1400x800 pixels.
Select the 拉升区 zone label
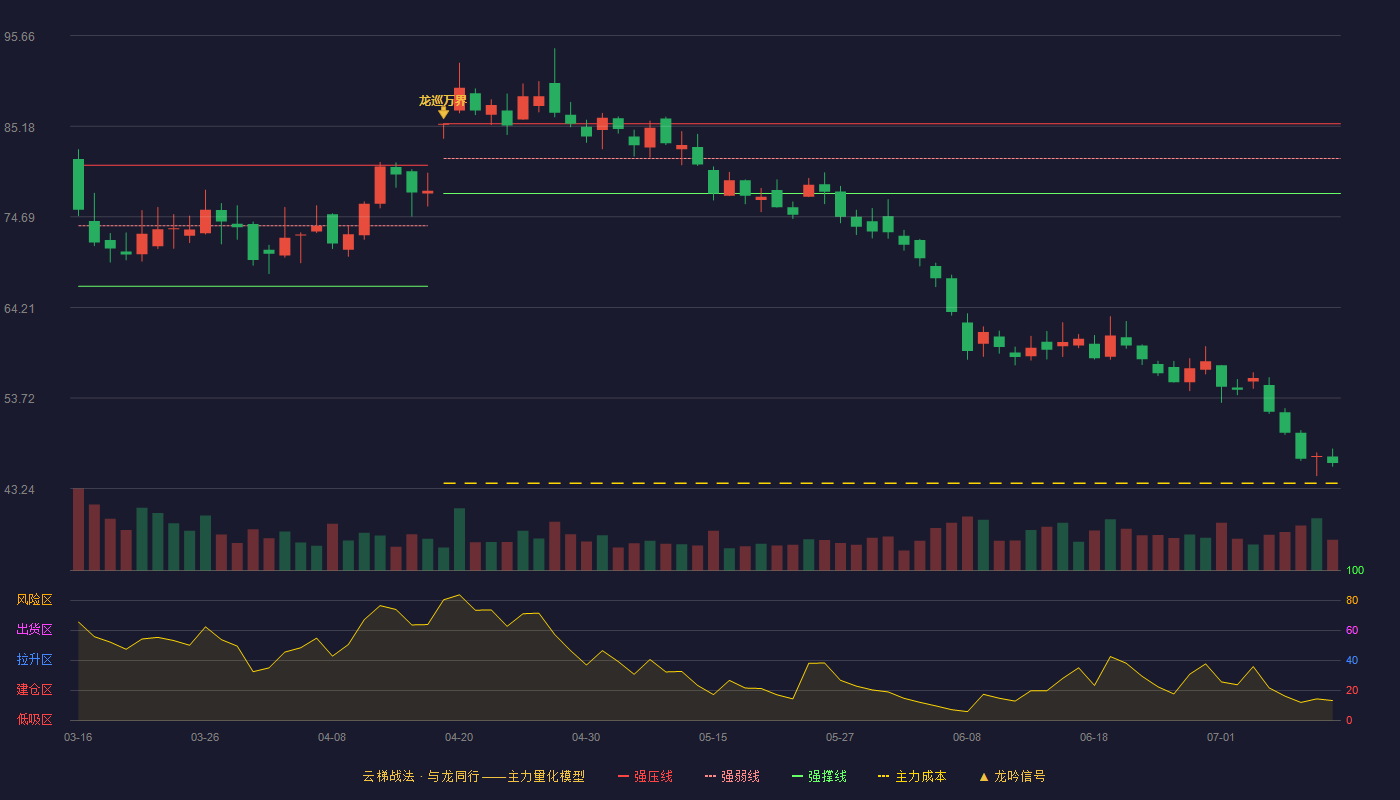pyautogui.click(x=34, y=660)
